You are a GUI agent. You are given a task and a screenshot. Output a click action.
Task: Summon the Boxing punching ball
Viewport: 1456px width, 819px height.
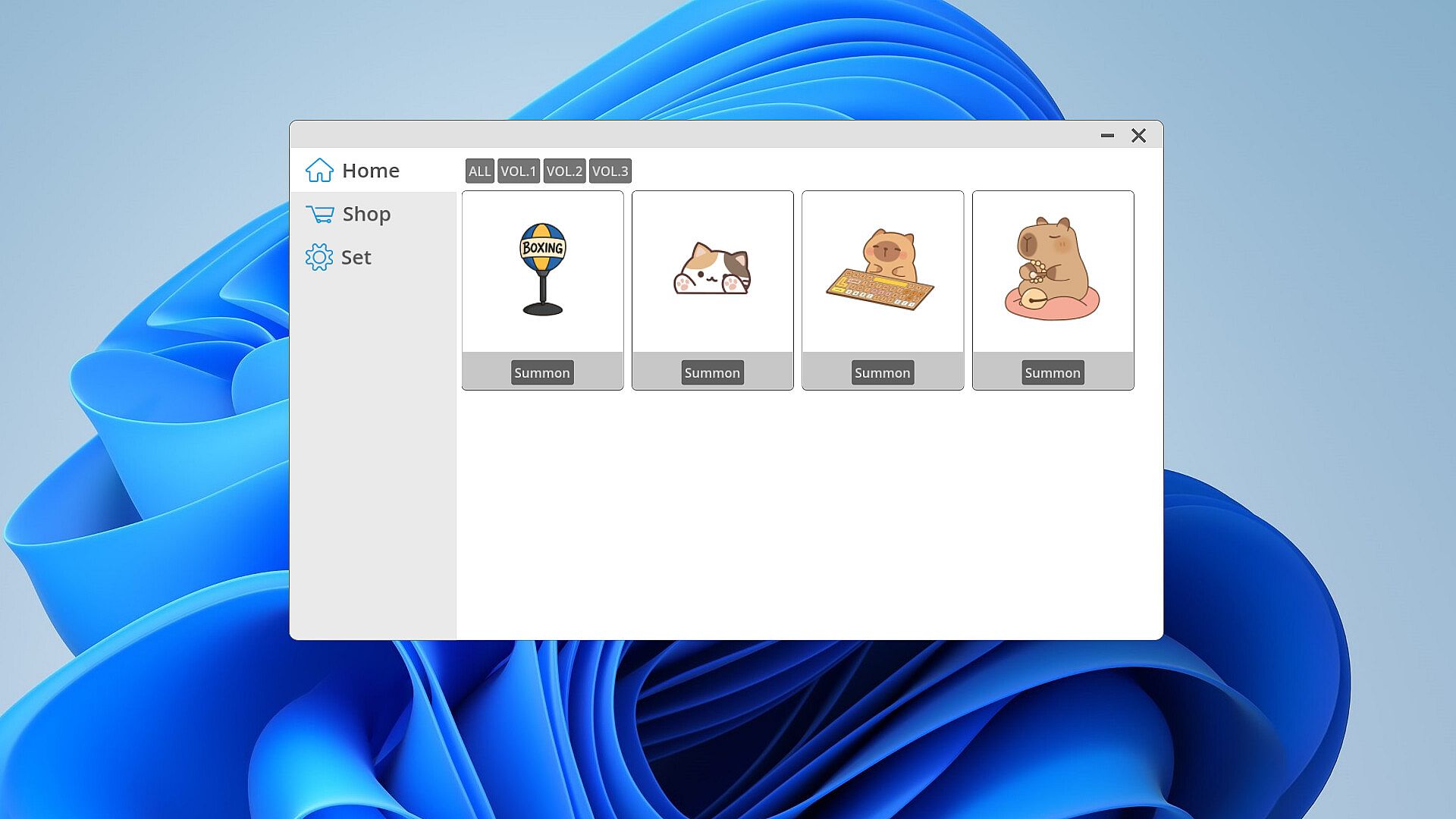(542, 373)
